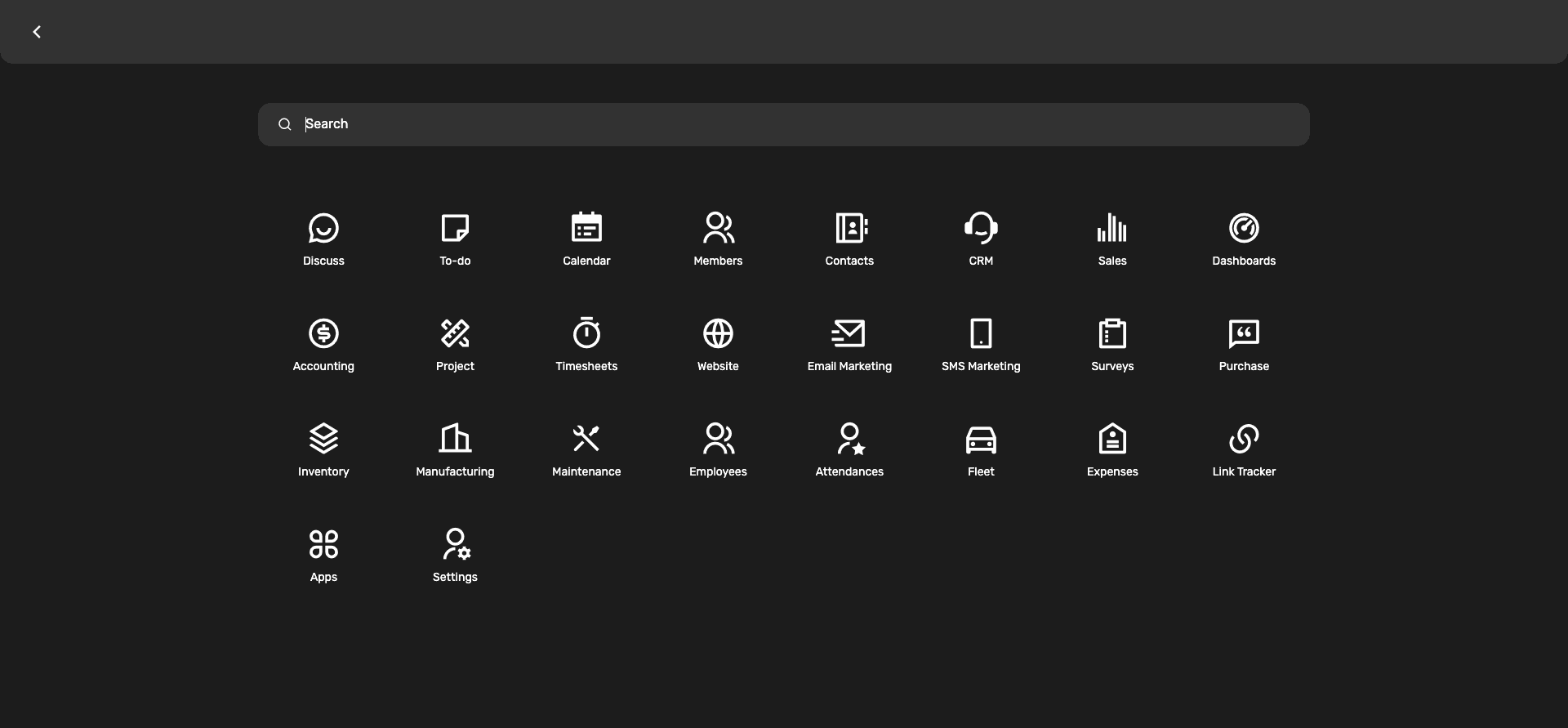
Task: Select the Website globe icon
Action: tap(718, 334)
